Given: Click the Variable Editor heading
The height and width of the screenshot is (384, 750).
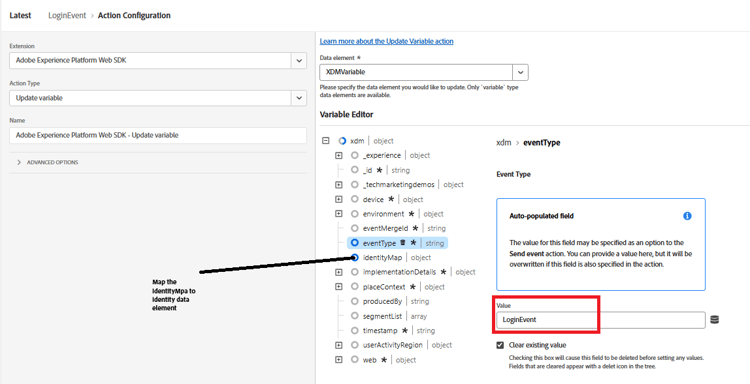Looking at the screenshot, I should [x=346, y=114].
